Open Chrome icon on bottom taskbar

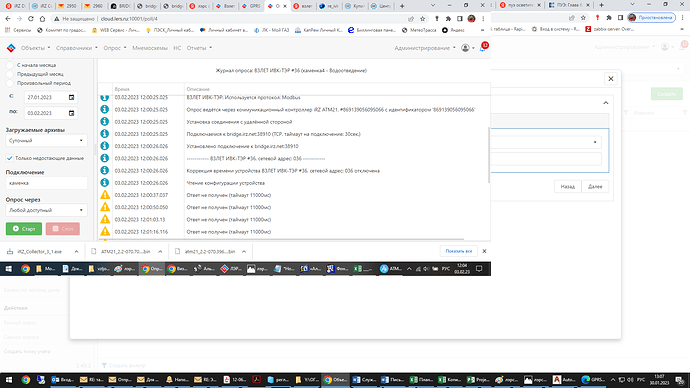click(26, 380)
